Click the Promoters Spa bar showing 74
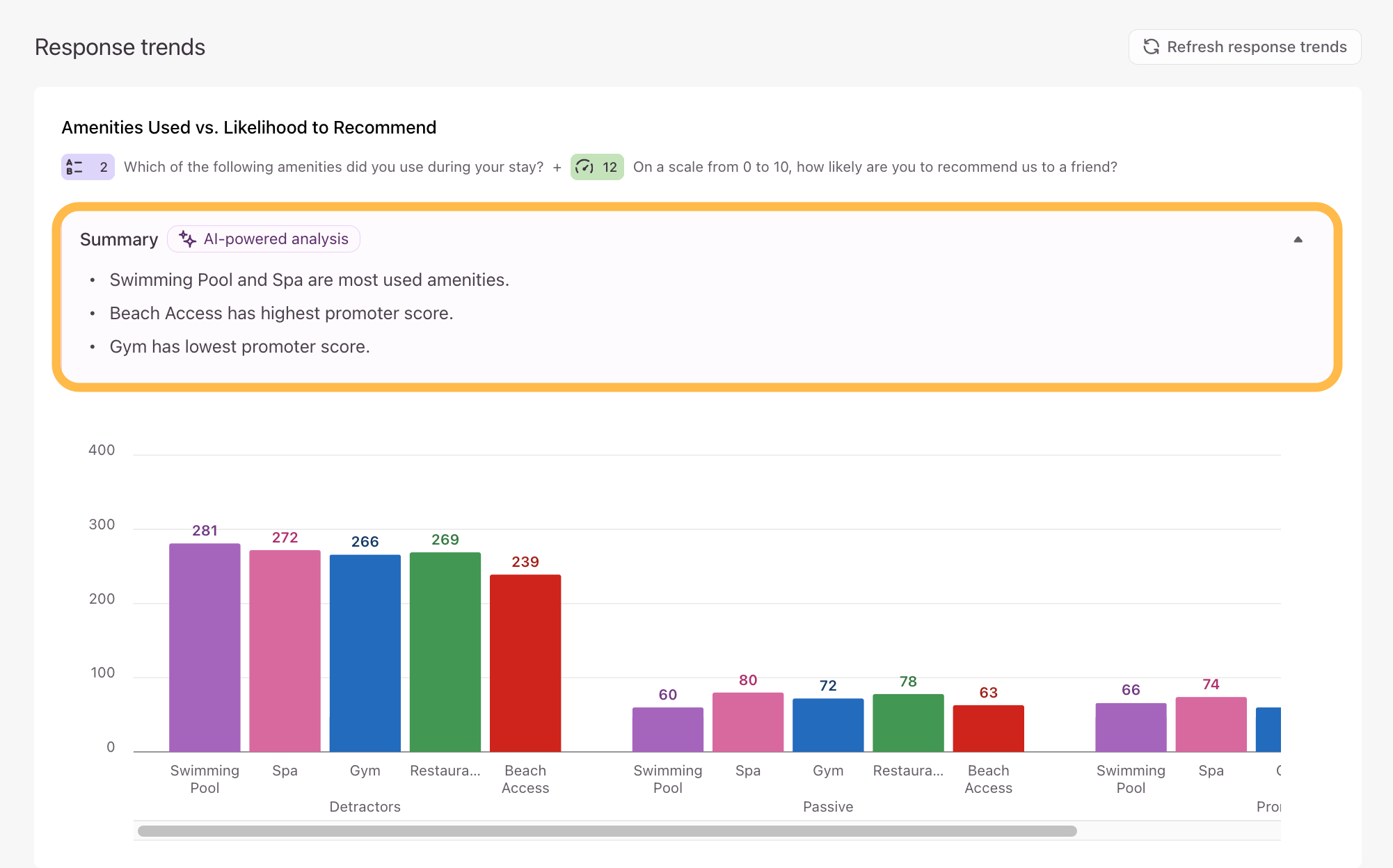 coord(1211,724)
